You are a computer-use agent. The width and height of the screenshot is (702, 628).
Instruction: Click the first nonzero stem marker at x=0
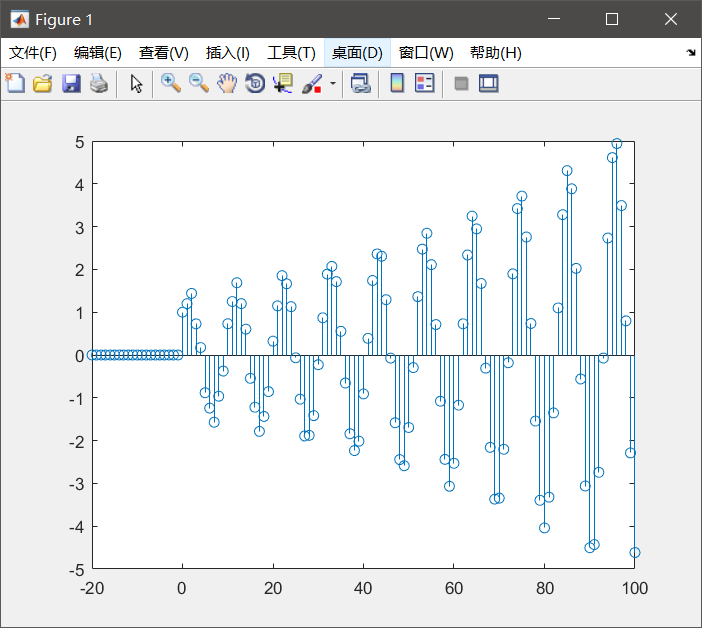(182, 312)
